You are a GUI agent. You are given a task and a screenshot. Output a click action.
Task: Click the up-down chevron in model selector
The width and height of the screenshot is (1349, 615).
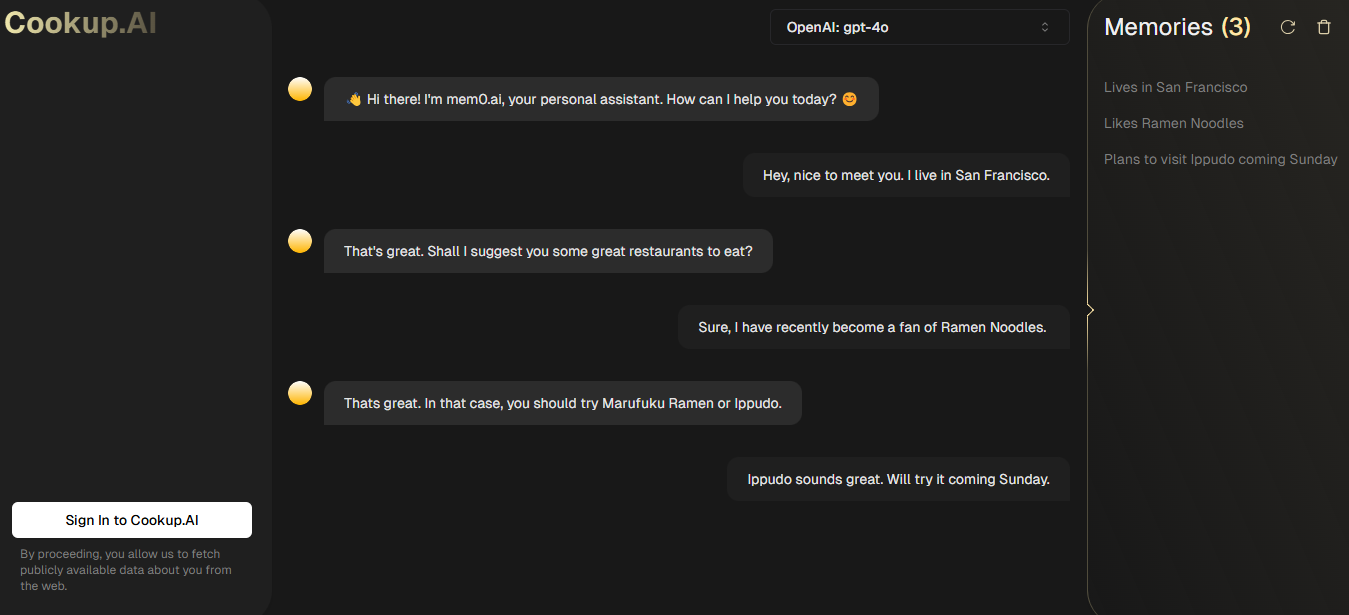click(1045, 27)
